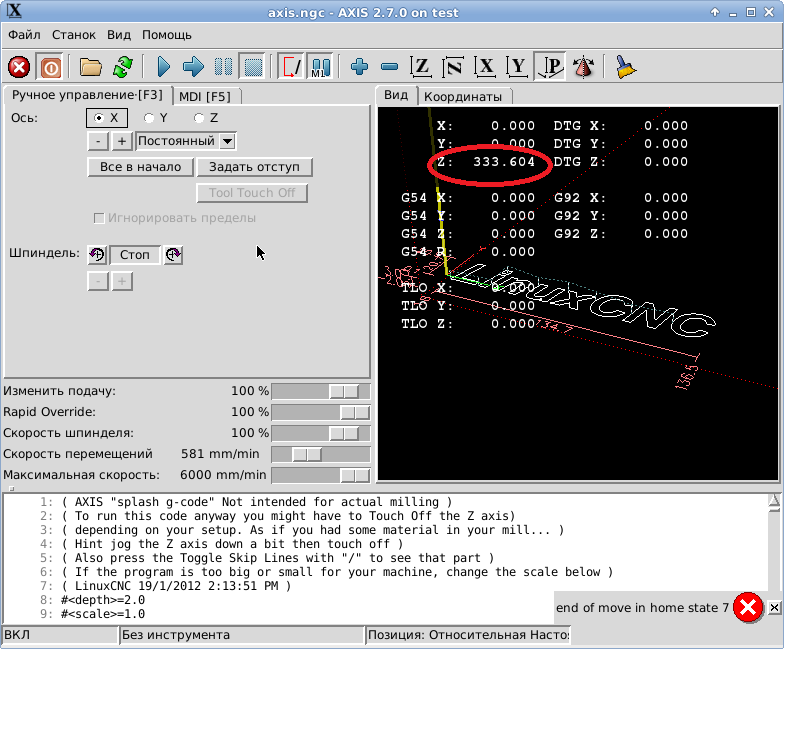811x742 pixels.
Task: Toggle rotate view cone icon
Action: click(583, 67)
